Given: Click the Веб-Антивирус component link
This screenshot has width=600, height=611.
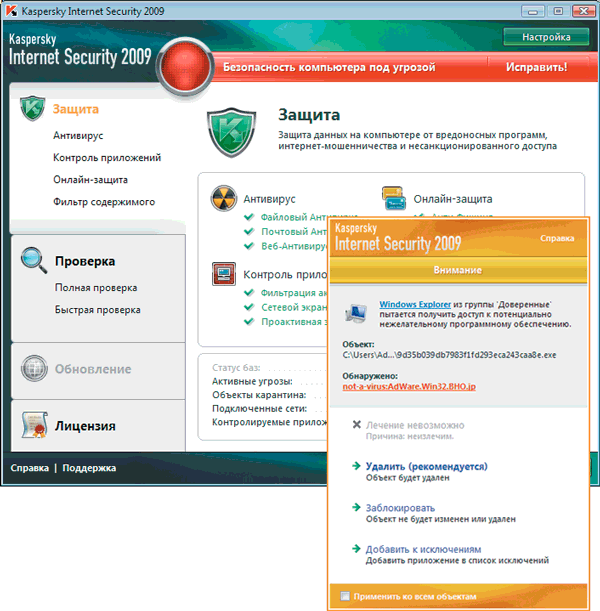Looking at the screenshot, I should [x=295, y=246].
